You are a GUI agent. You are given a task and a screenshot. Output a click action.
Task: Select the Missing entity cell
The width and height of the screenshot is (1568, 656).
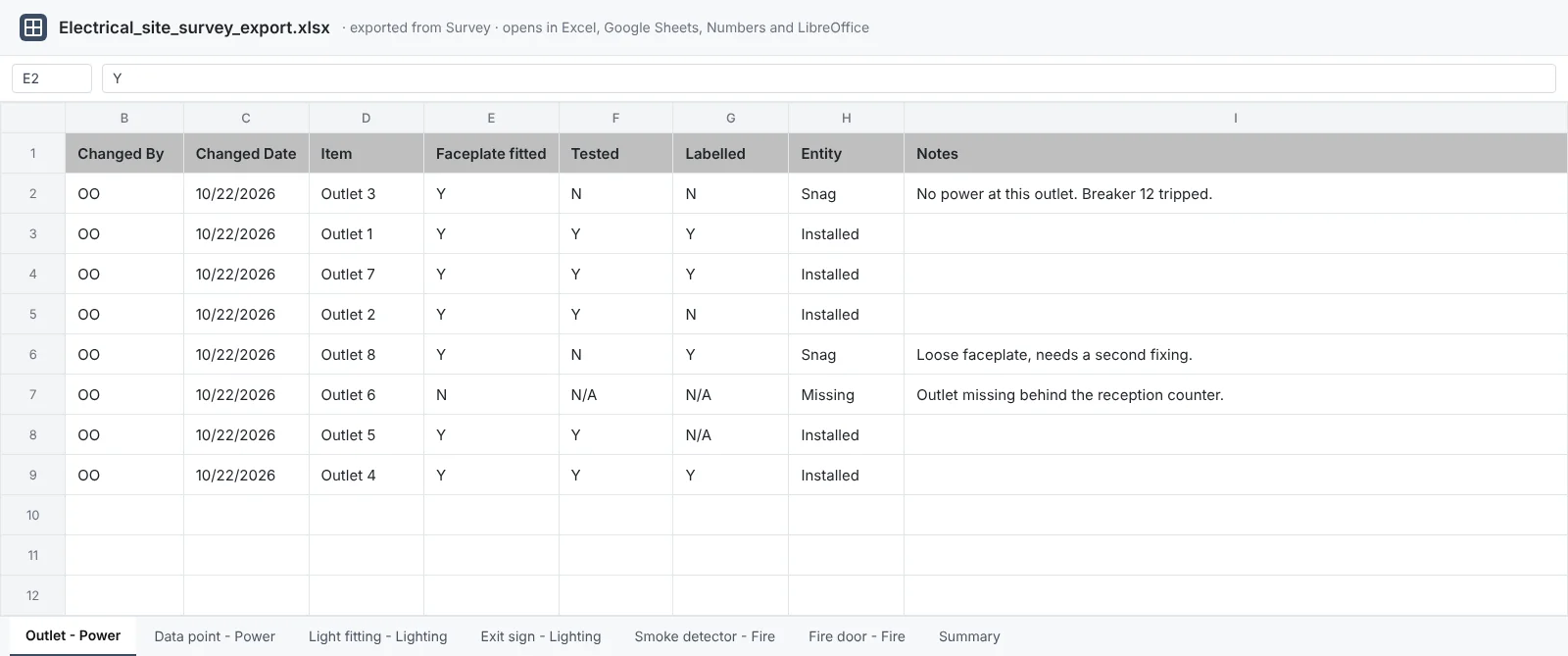pyautogui.click(x=846, y=394)
